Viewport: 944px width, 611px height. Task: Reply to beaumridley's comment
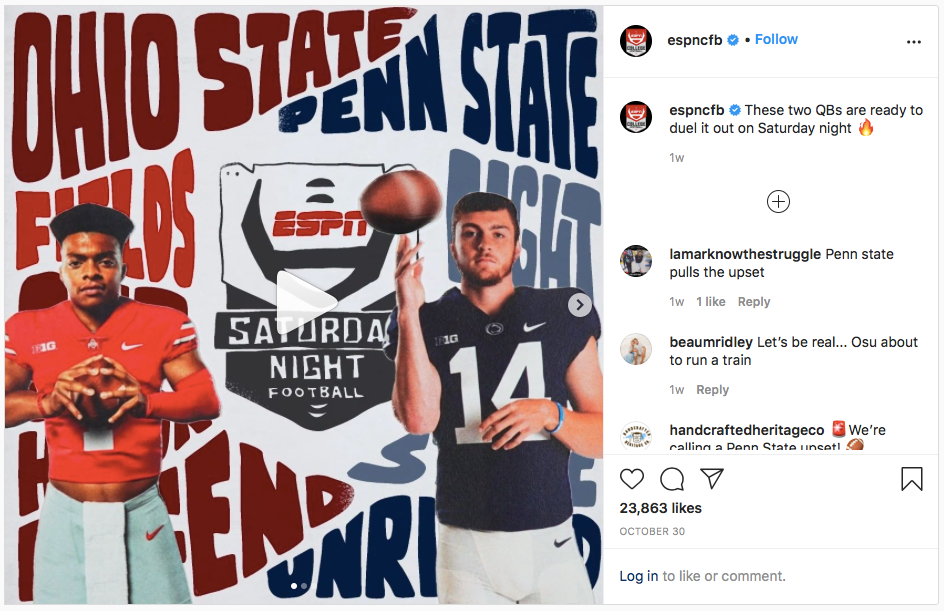tap(712, 390)
